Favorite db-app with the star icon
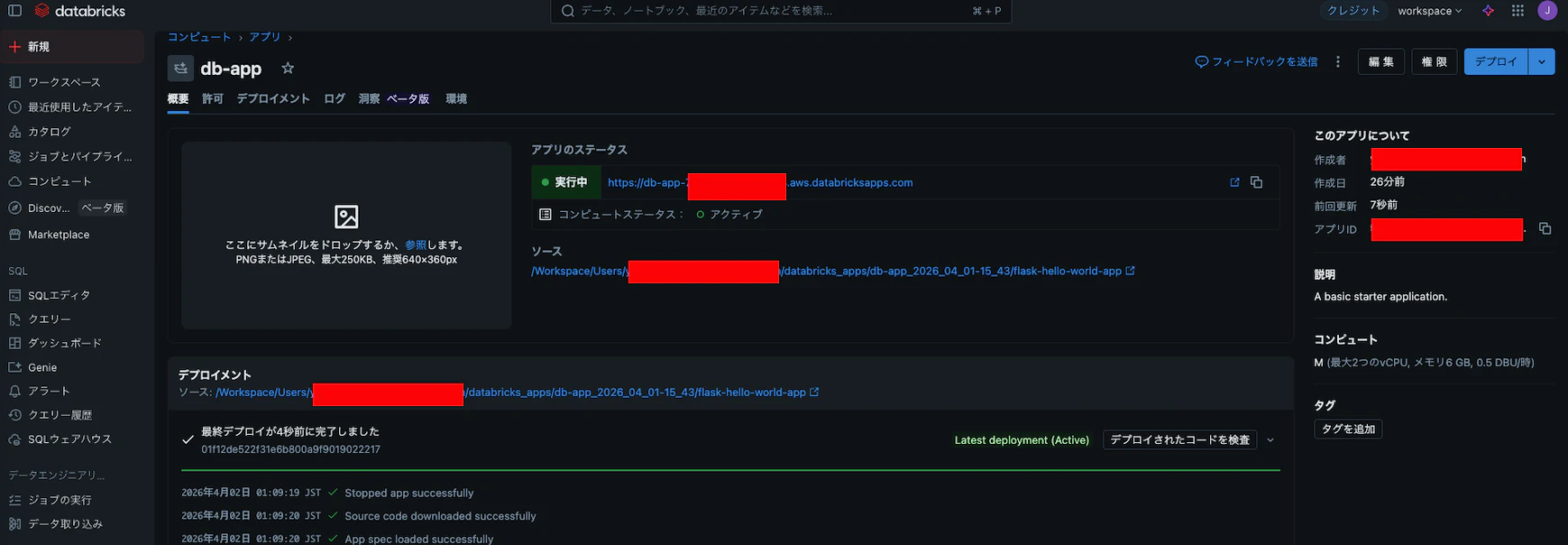This screenshot has width=1568, height=545. pyautogui.click(x=288, y=68)
